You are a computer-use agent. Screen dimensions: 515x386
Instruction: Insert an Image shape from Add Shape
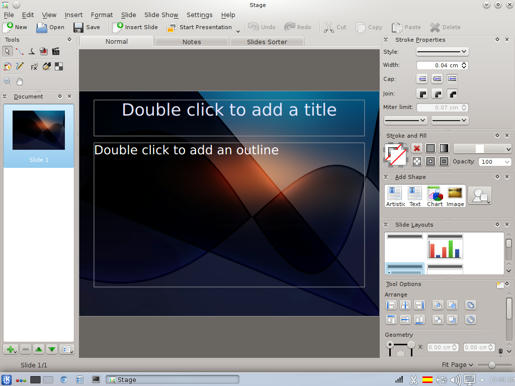tap(455, 196)
